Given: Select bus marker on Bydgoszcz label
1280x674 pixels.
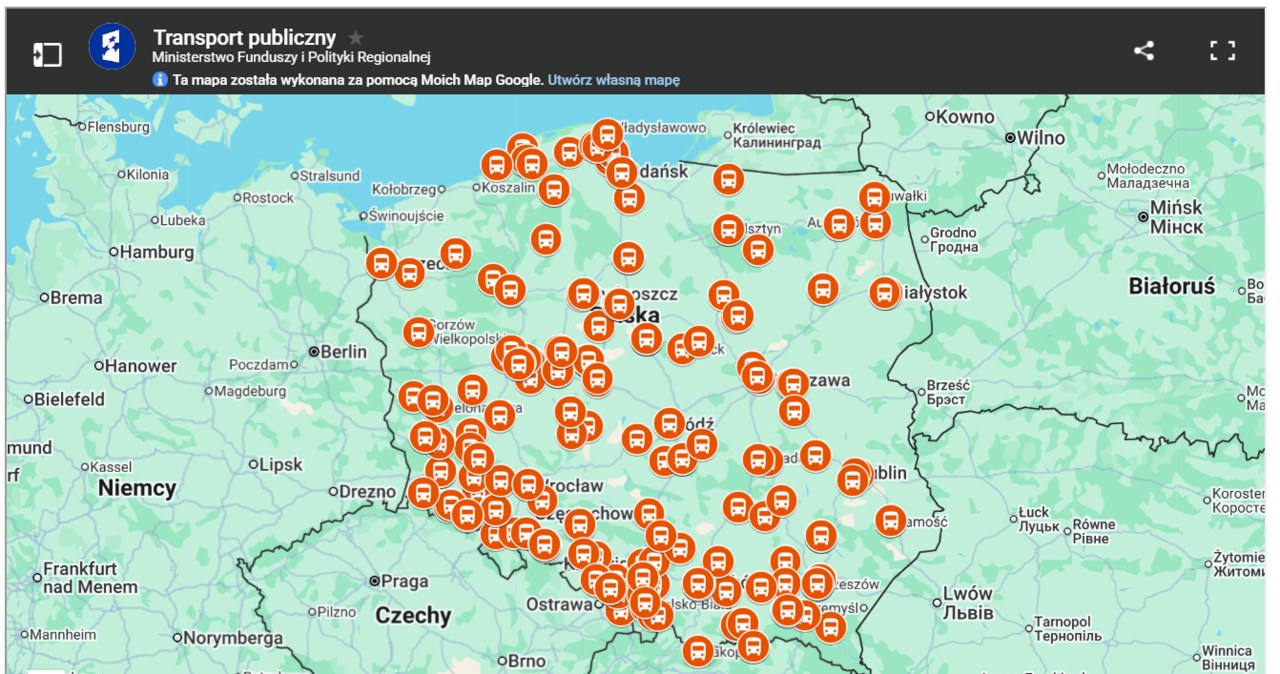Looking at the screenshot, I should (619, 304).
